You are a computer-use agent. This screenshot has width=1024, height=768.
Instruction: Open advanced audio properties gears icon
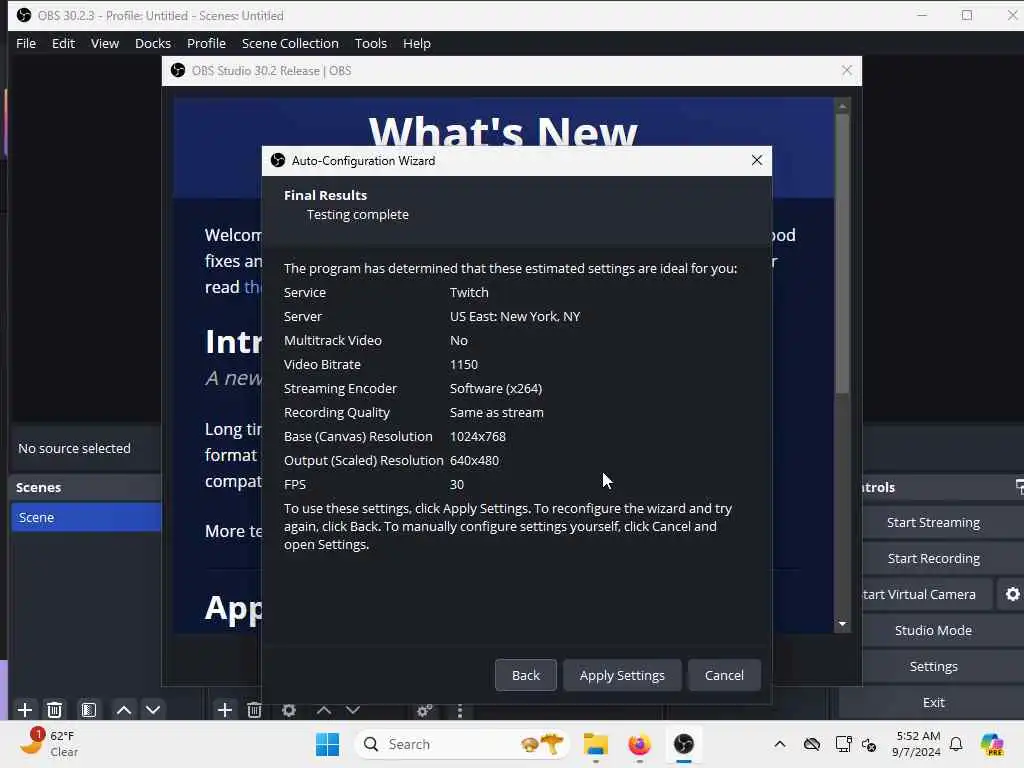424,710
